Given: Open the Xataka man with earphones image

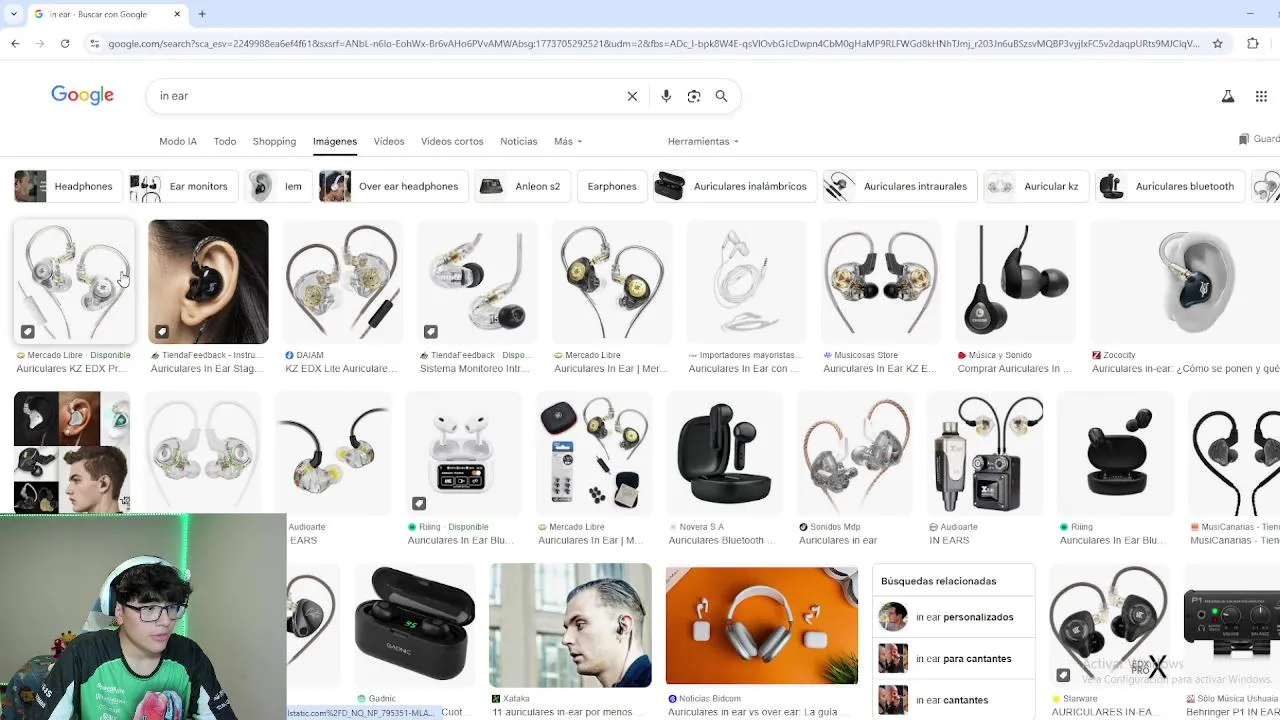Looking at the screenshot, I should click(570, 625).
